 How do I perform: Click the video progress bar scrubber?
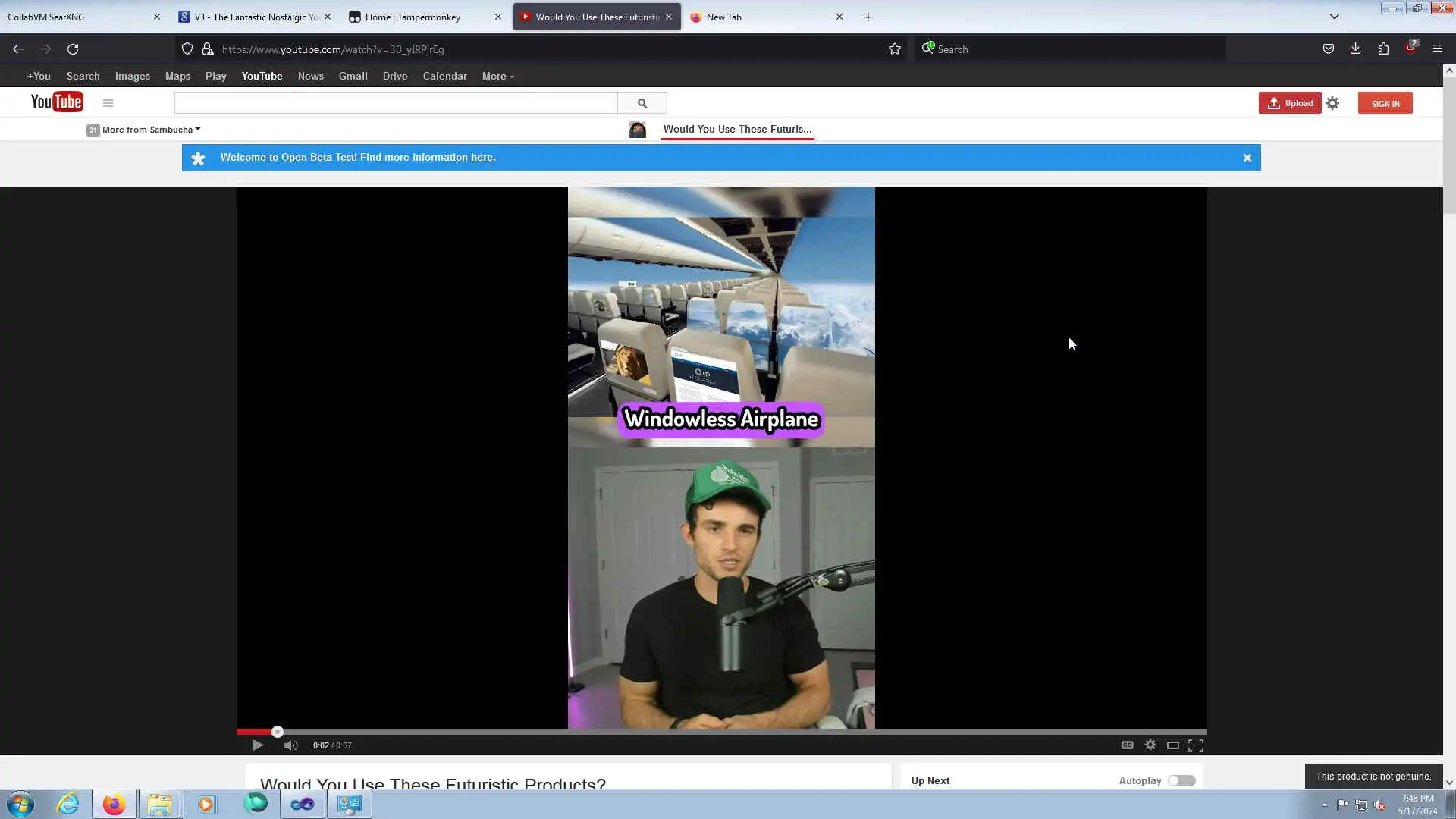tap(278, 732)
